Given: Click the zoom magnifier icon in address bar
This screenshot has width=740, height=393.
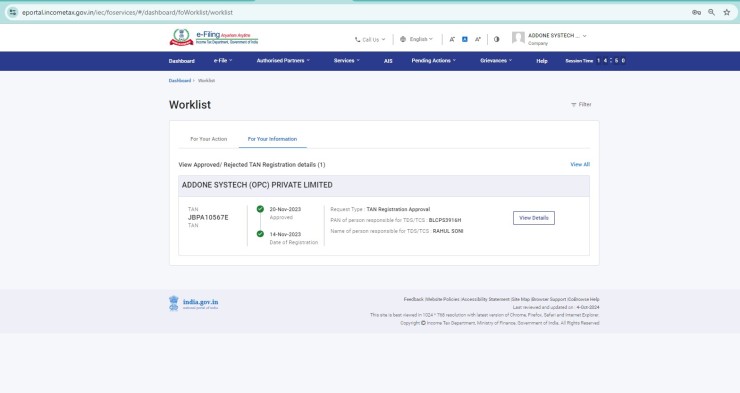Looking at the screenshot, I should [711, 12].
